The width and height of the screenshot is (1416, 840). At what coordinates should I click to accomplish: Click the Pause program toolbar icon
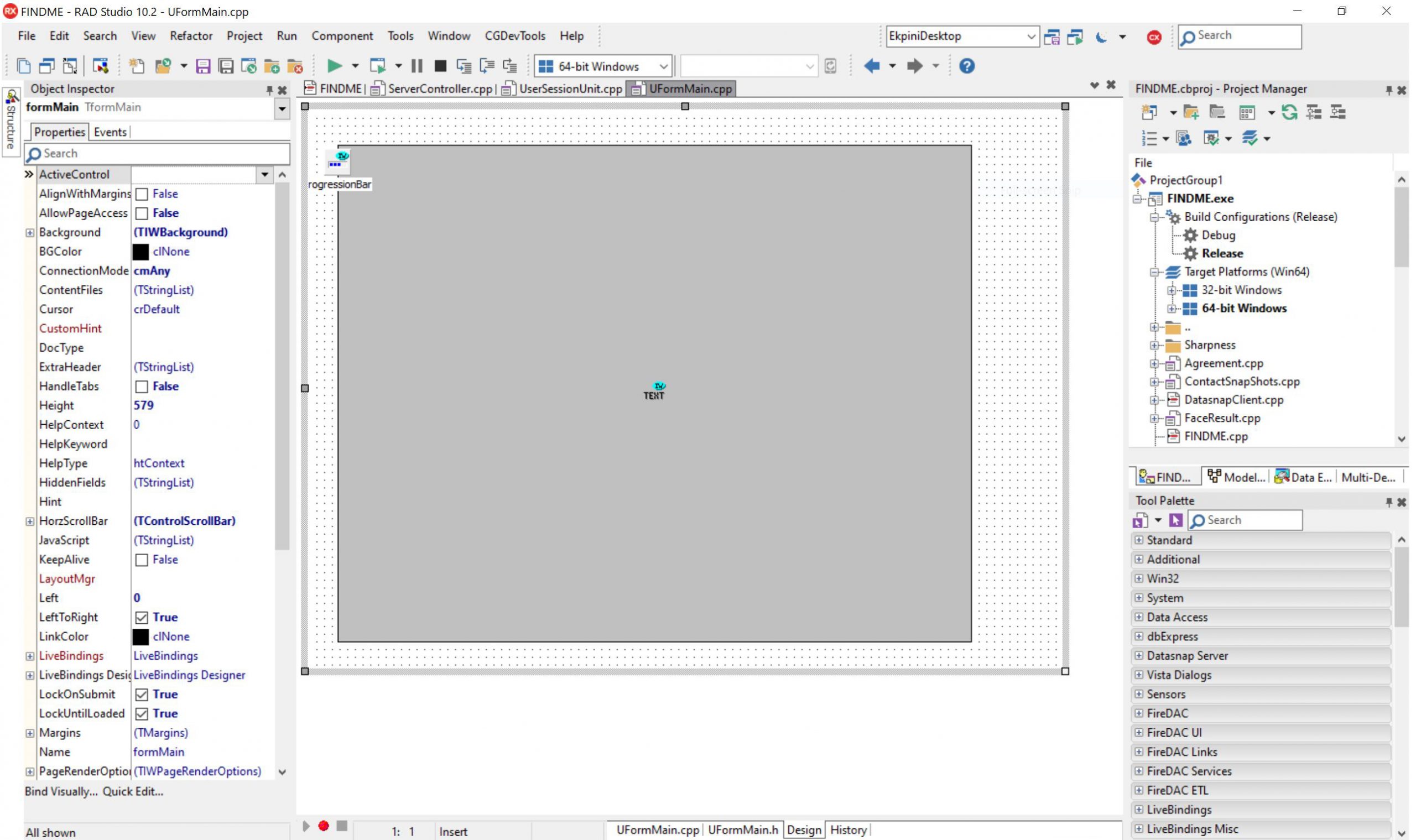[x=417, y=66]
